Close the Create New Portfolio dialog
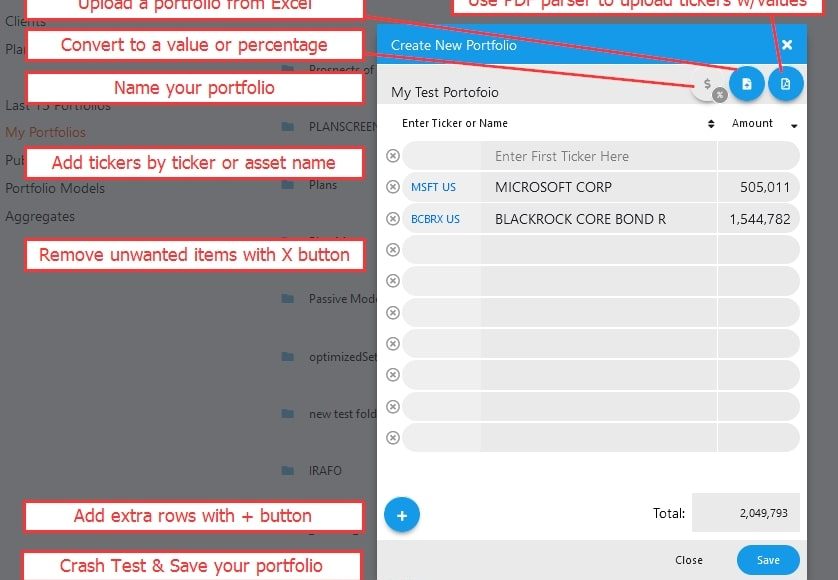Viewport: 838px width, 580px height. click(787, 45)
